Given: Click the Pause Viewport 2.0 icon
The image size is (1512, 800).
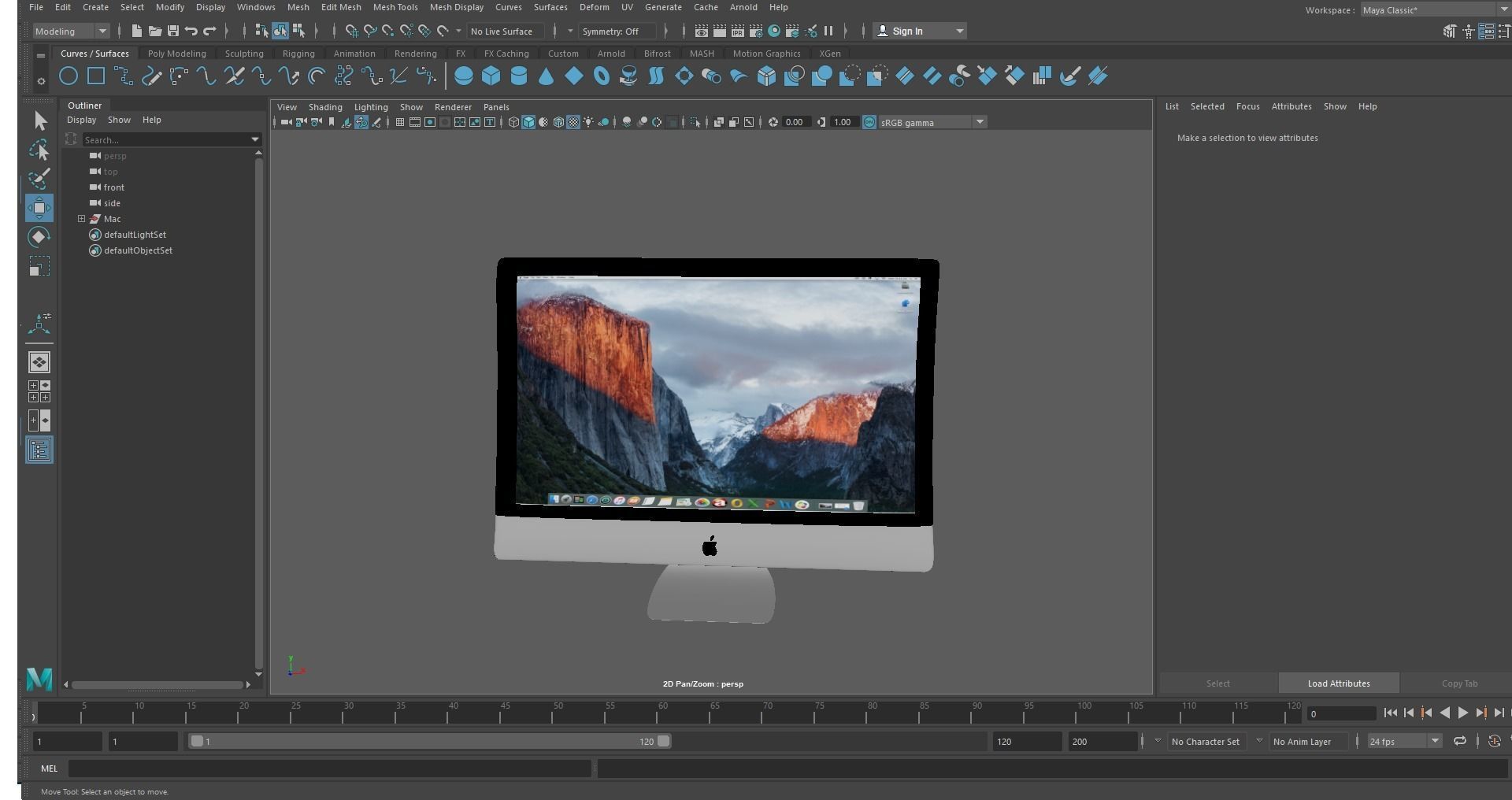Looking at the screenshot, I should coord(828,31).
